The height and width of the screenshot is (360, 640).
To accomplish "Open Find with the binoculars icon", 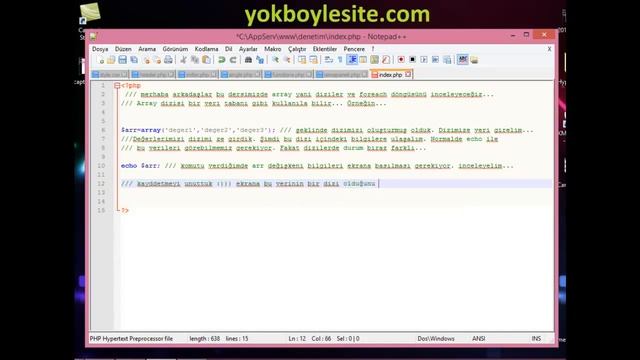I will click(248, 60).
